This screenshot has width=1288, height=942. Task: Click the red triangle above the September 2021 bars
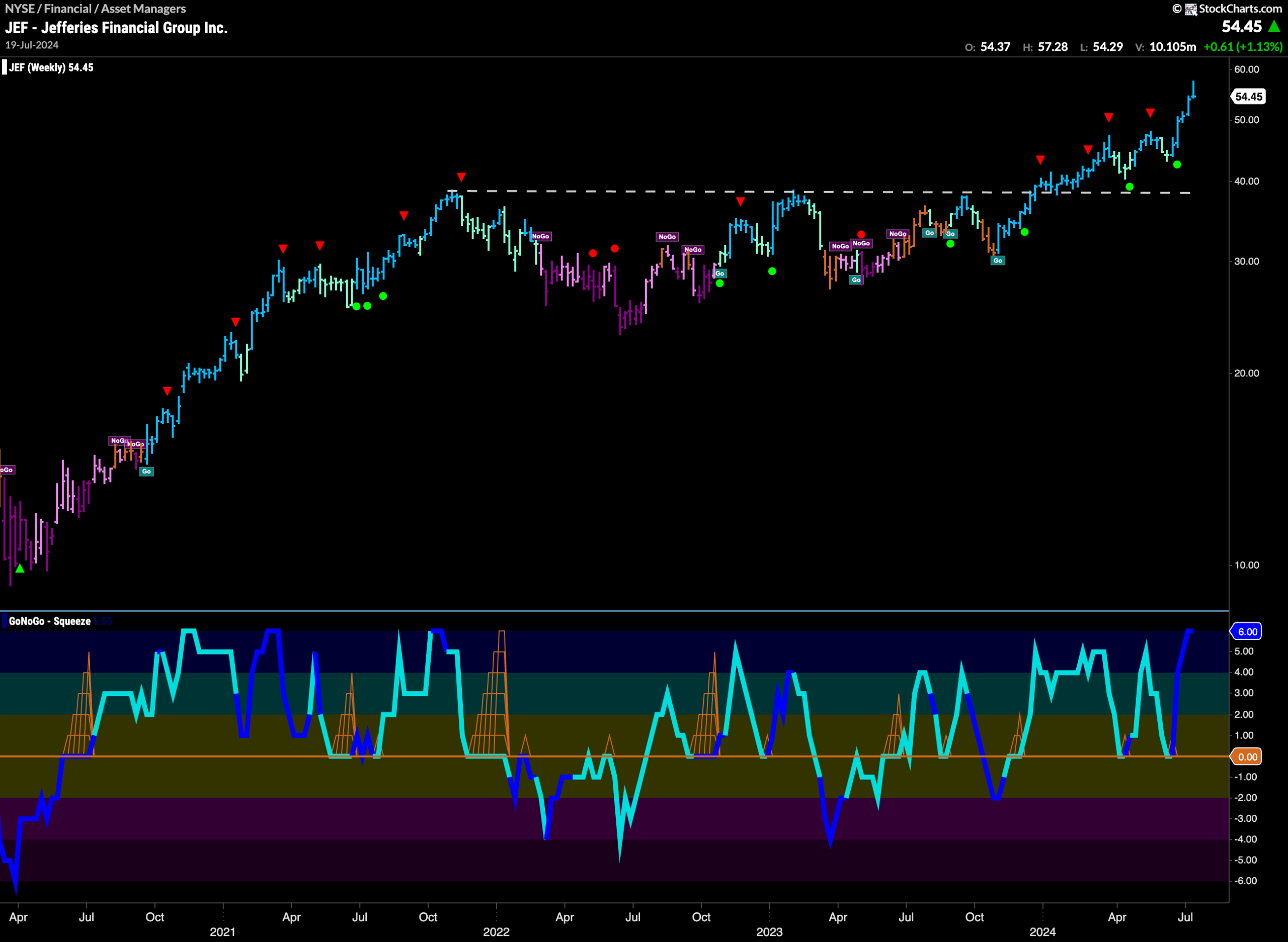click(x=404, y=216)
